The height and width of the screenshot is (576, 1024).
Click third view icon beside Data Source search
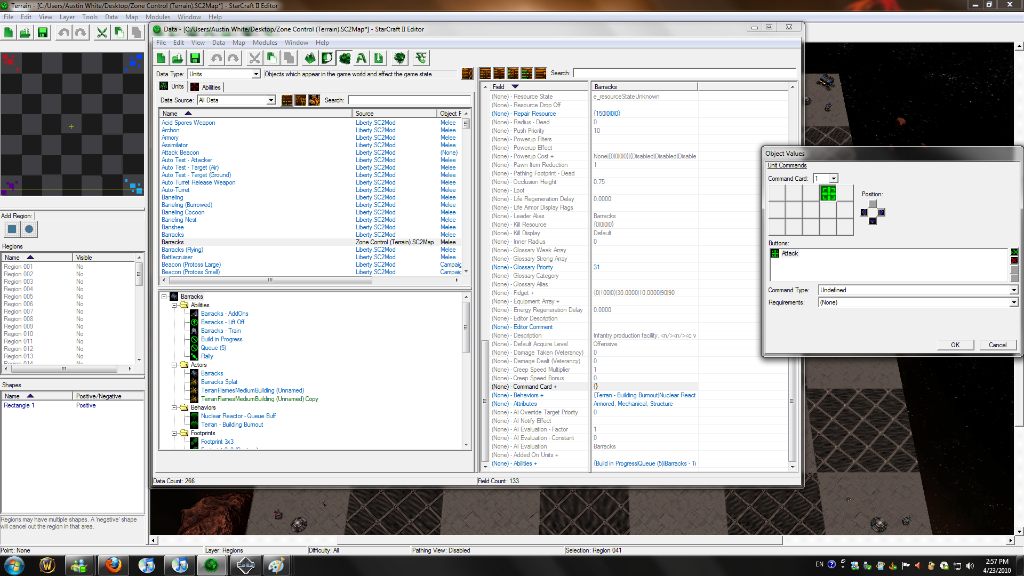coord(314,100)
